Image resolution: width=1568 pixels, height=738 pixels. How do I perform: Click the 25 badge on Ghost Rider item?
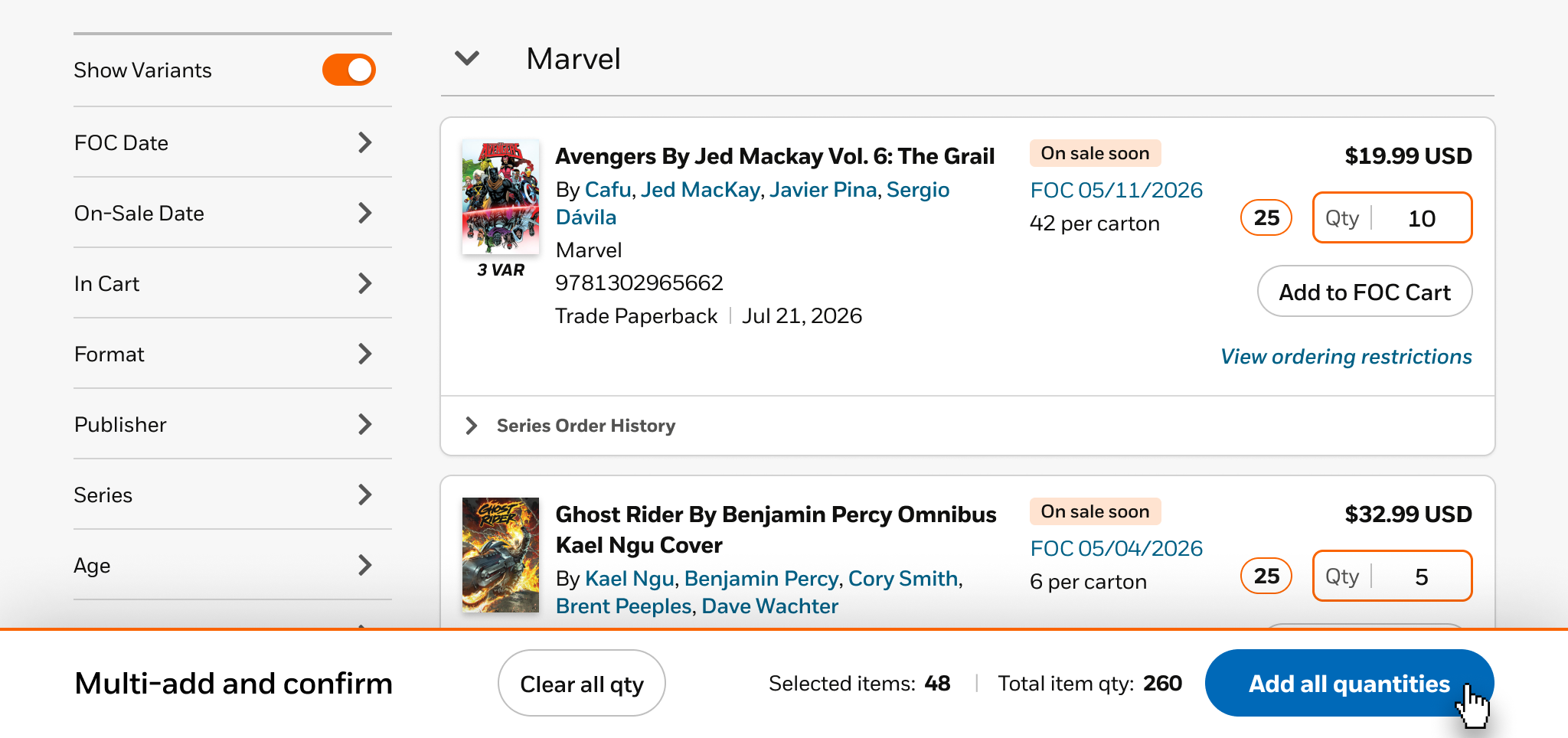click(1266, 576)
